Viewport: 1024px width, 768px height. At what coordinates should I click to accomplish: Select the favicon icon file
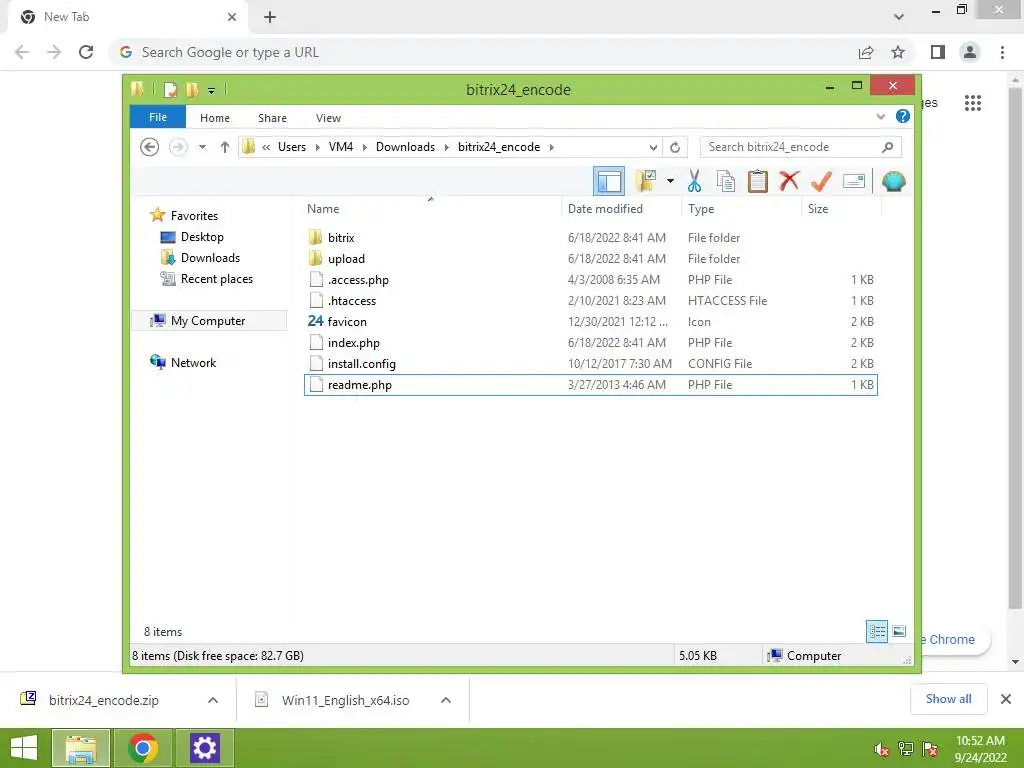pos(591,321)
